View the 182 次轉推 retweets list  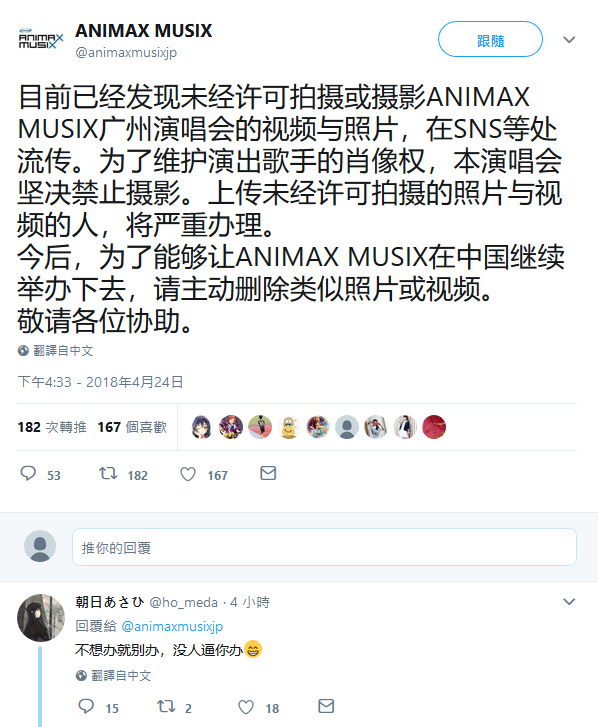click(x=52, y=427)
